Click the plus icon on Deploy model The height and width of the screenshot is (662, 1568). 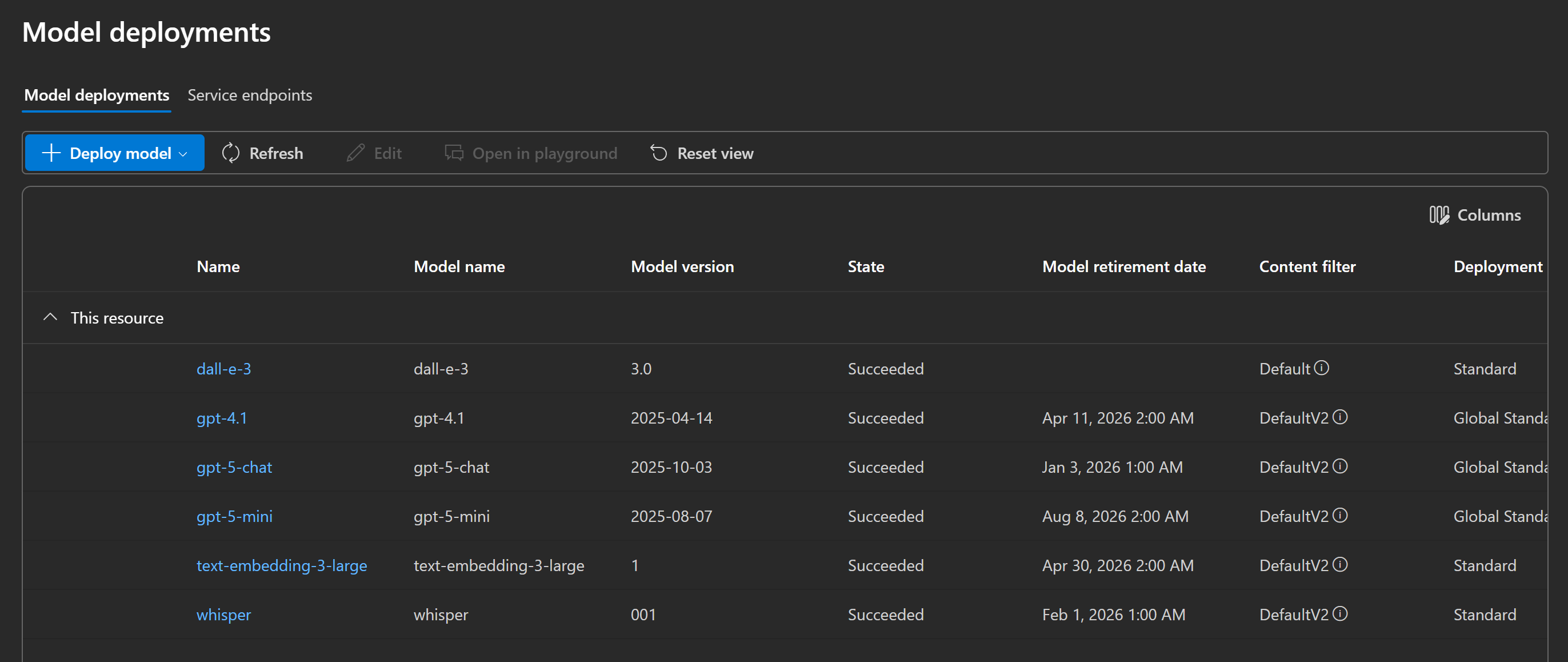[52, 153]
